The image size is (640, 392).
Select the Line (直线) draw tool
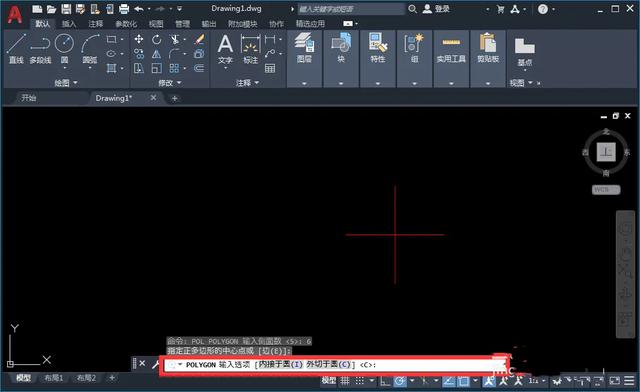pyautogui.click(x=16, y=49)
